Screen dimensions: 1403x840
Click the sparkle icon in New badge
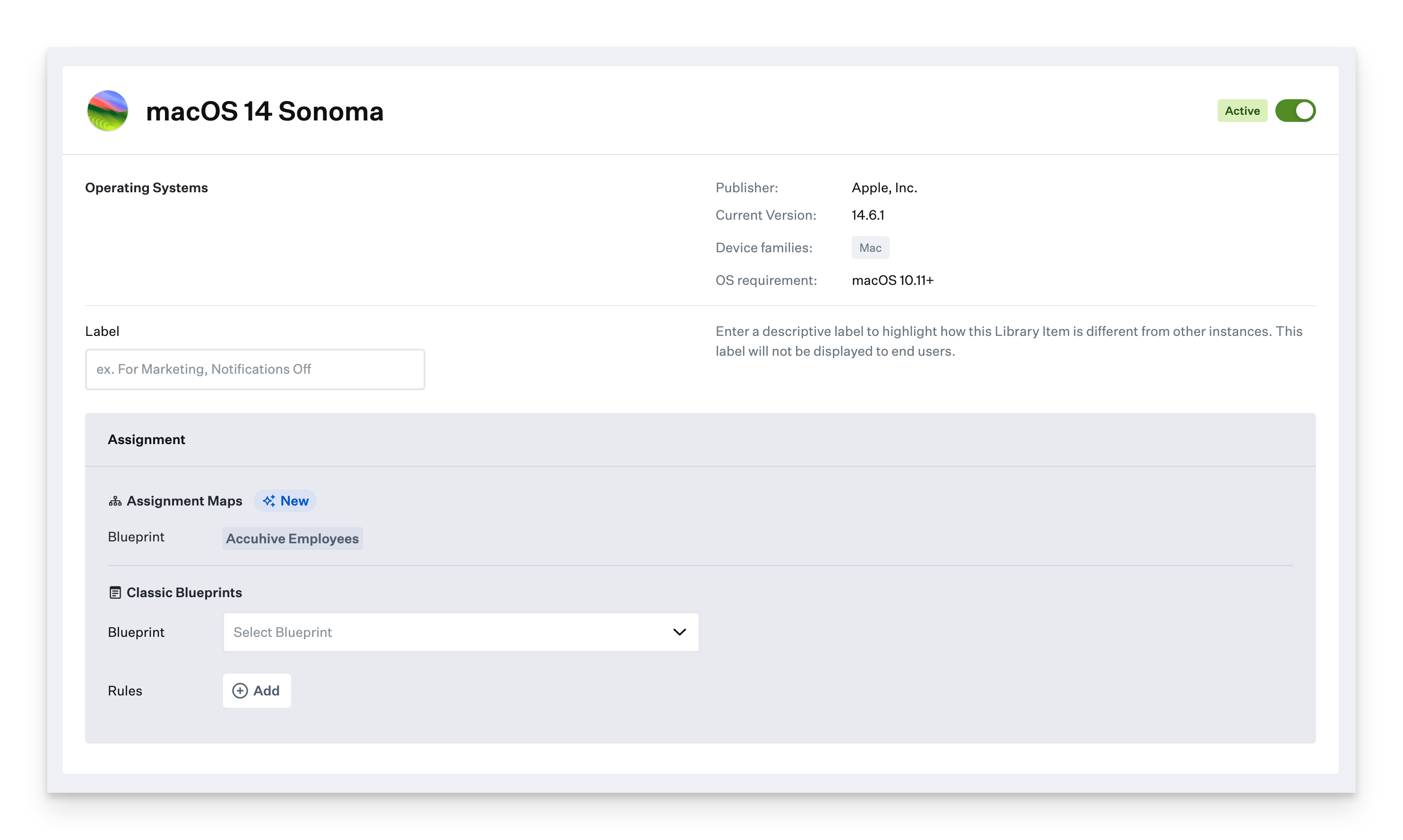269,501
